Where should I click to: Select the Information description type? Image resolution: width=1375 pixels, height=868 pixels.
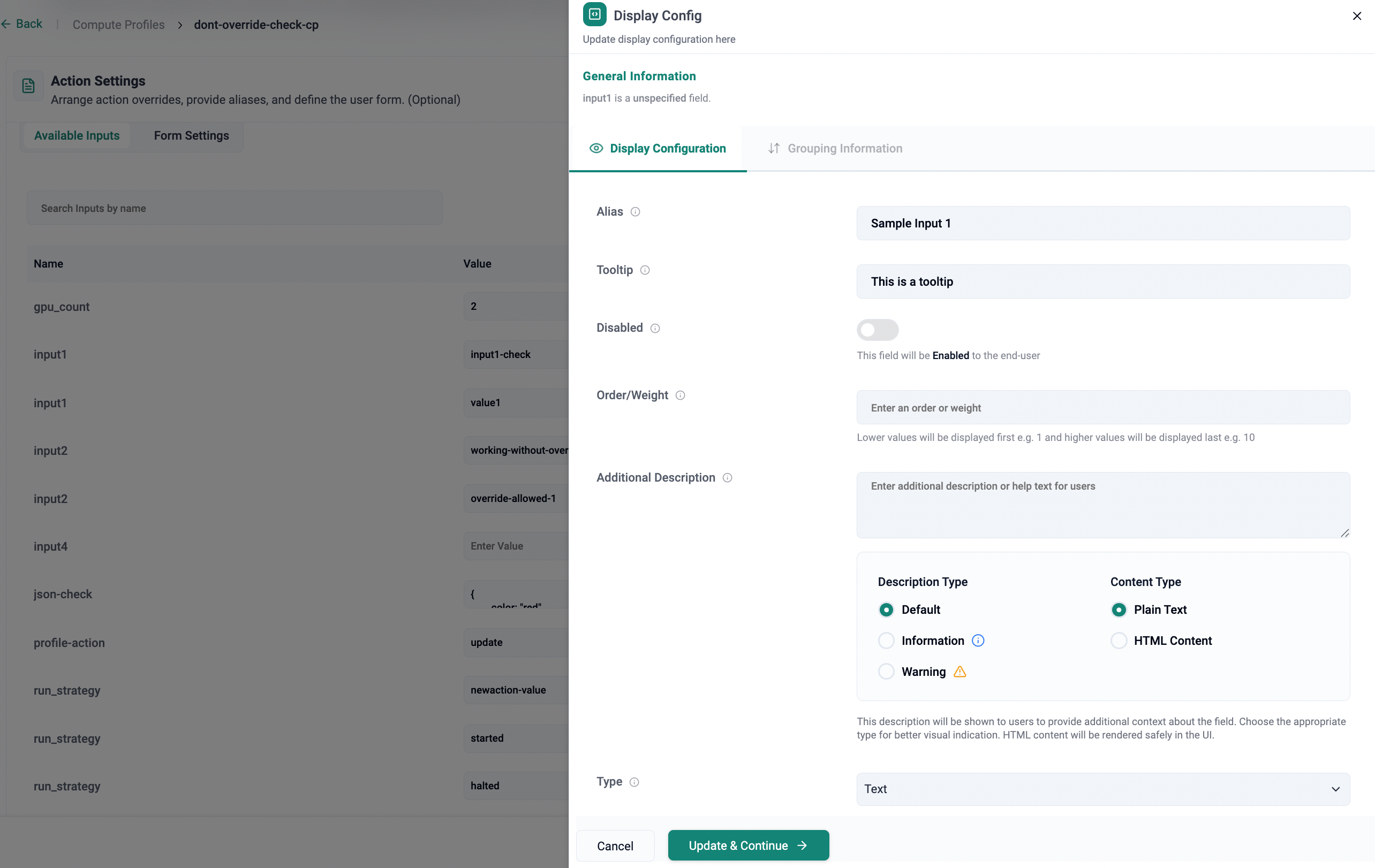pyautogui.click(x=886, y=641)
